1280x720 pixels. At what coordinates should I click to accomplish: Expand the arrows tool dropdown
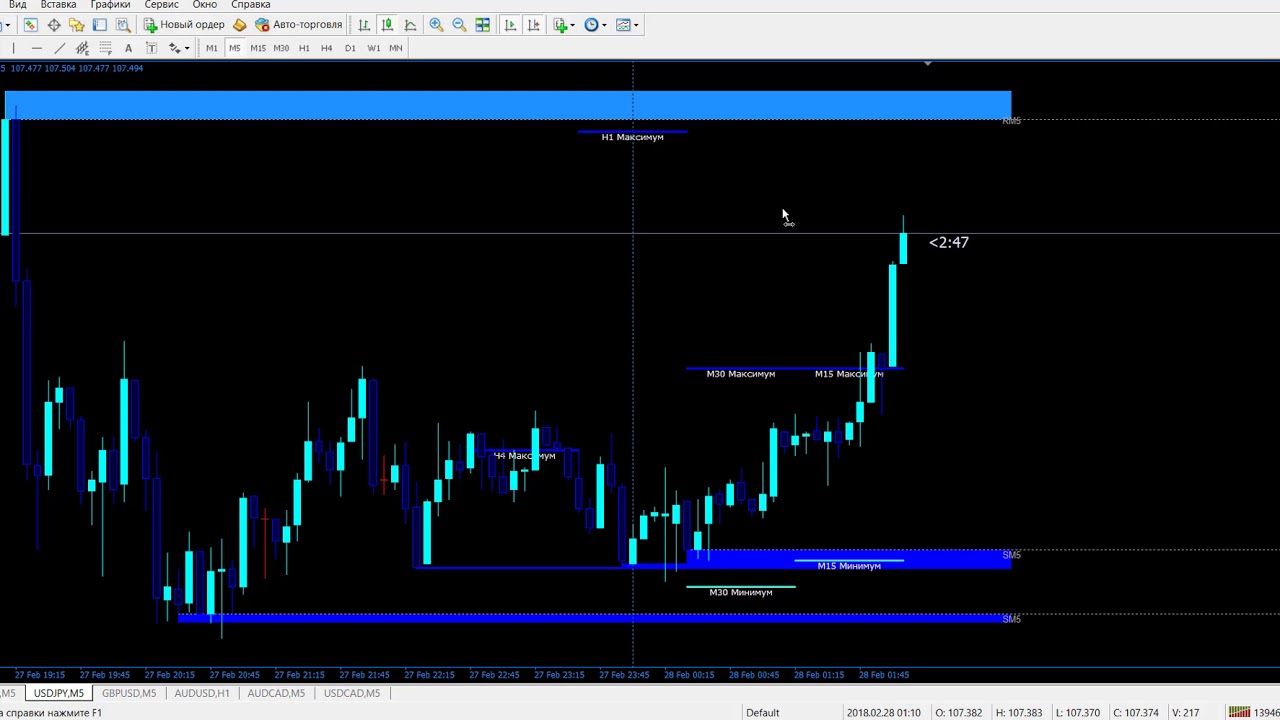[187, 48]
